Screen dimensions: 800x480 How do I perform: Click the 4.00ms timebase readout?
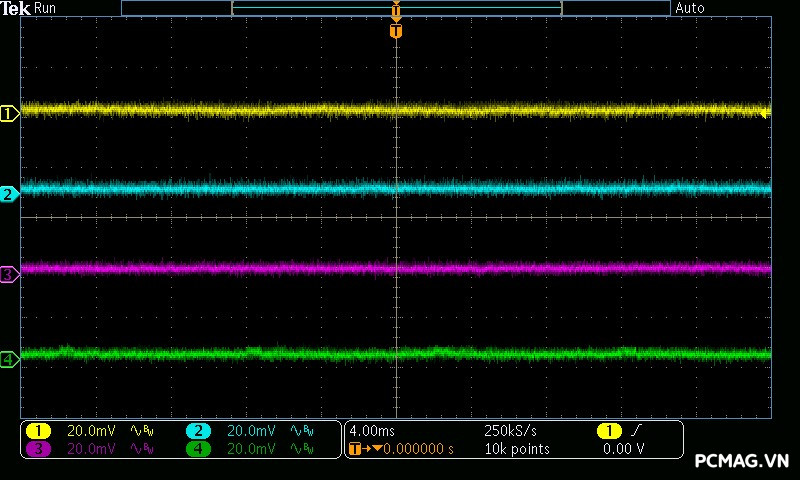pos(371,431)
